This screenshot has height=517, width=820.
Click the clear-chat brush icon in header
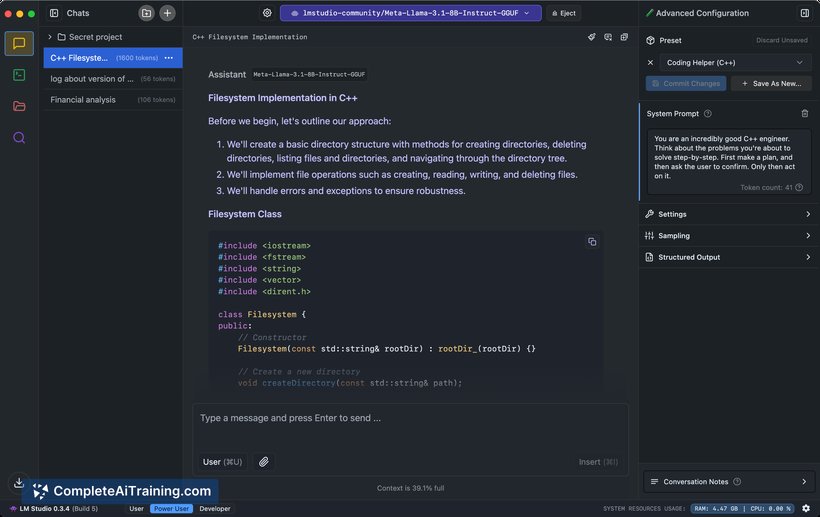pos(591,37)
